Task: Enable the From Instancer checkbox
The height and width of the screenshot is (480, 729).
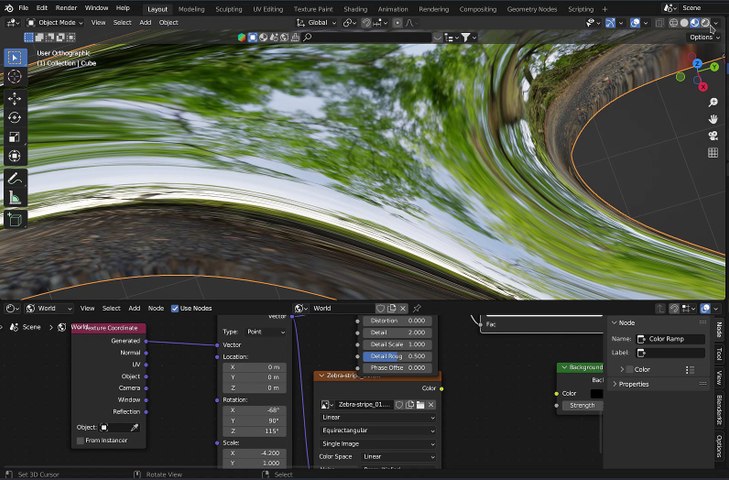Action: coord(81,441)
